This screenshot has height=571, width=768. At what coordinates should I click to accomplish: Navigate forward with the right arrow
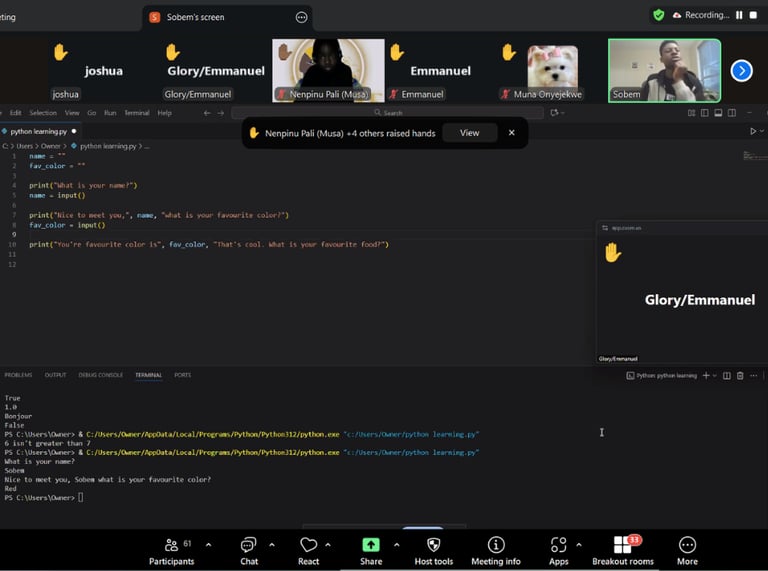pyautogui.click(x=221, y=113)
